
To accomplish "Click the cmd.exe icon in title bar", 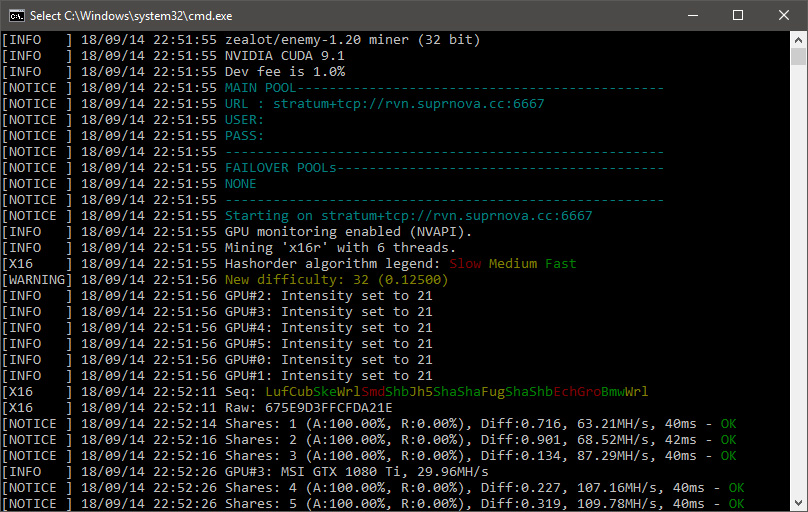I will pyautogui.click(x=16, y=16).
